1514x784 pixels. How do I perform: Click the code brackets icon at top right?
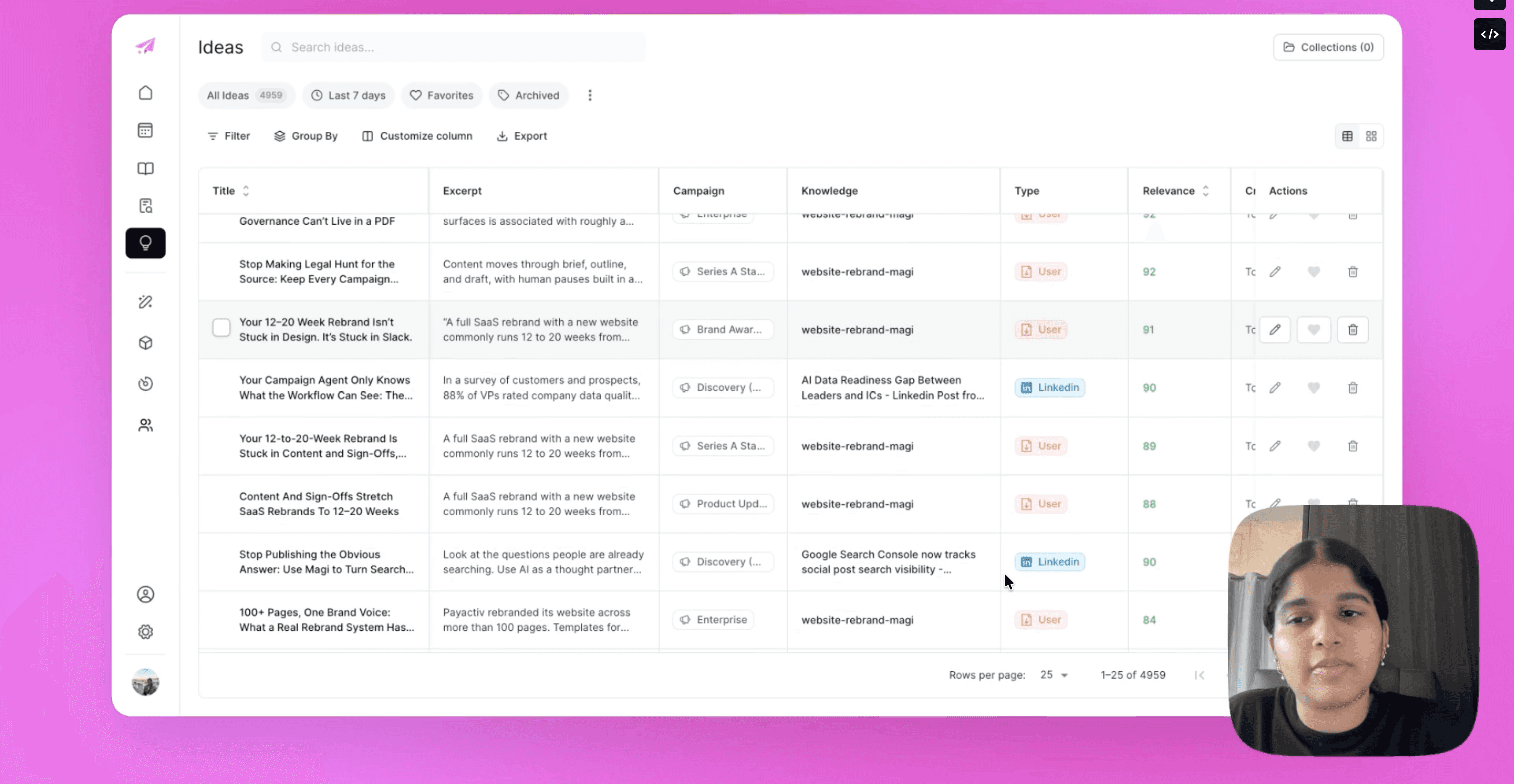tap(1489, 34)
